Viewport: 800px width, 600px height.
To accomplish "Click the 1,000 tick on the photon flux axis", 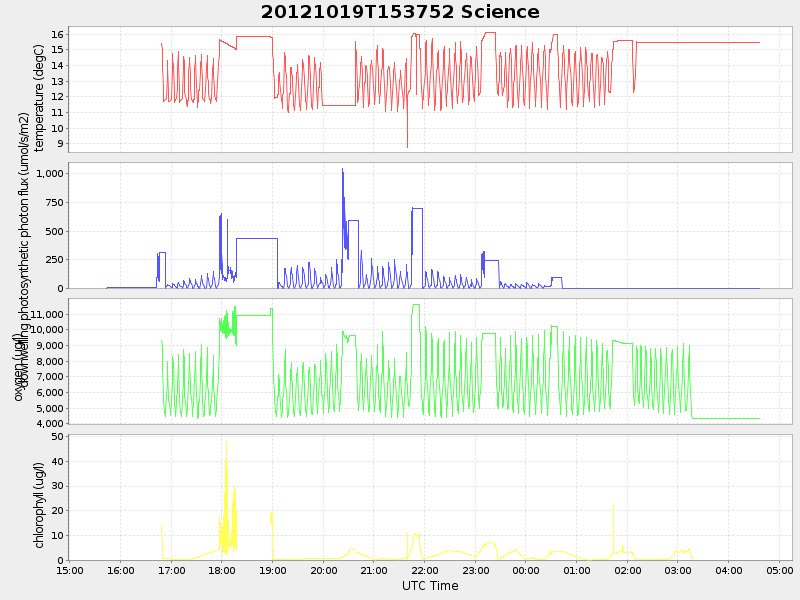I will 50,174.
